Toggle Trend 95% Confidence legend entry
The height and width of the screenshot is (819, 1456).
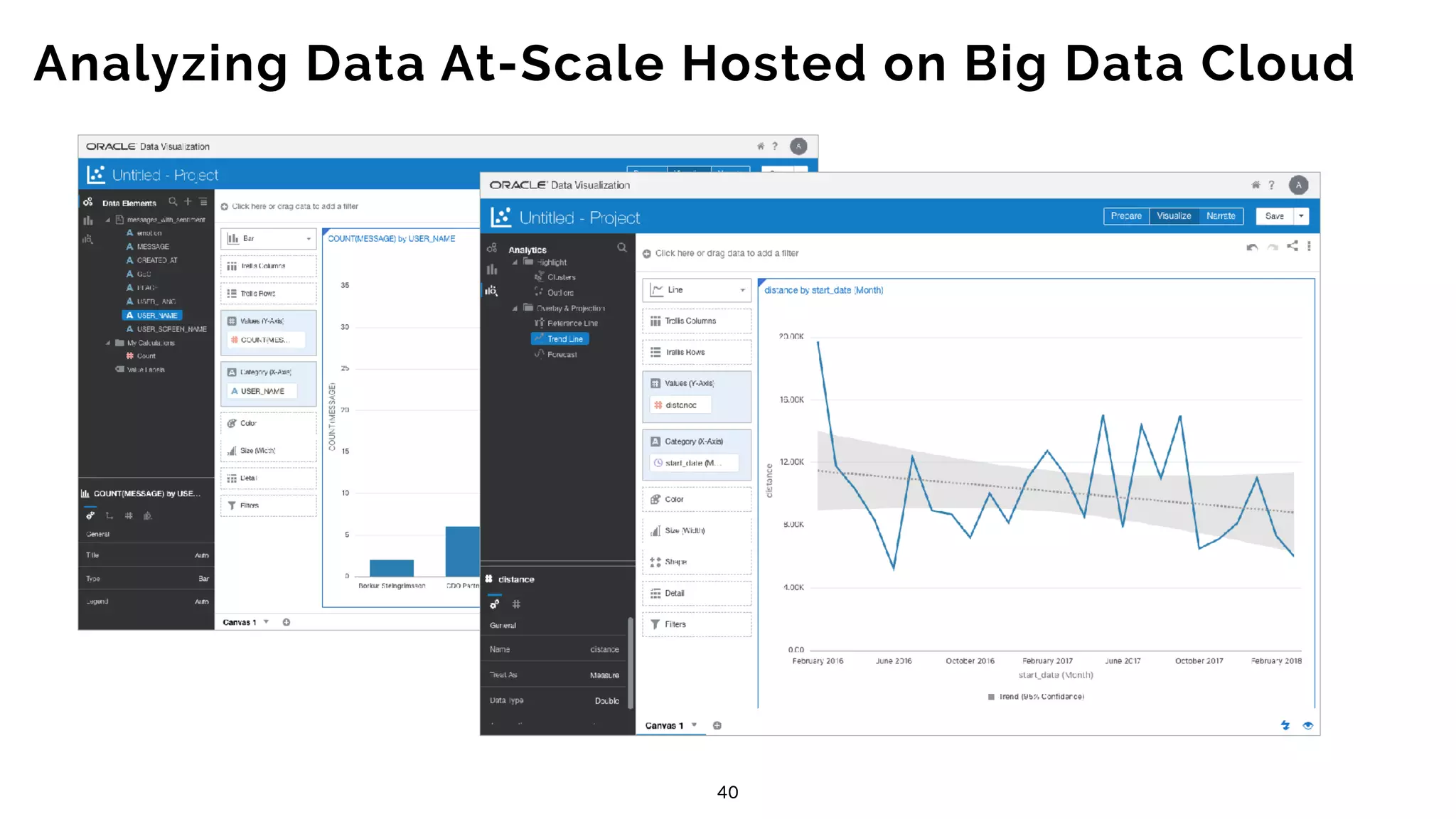(x=1036, y=697)
